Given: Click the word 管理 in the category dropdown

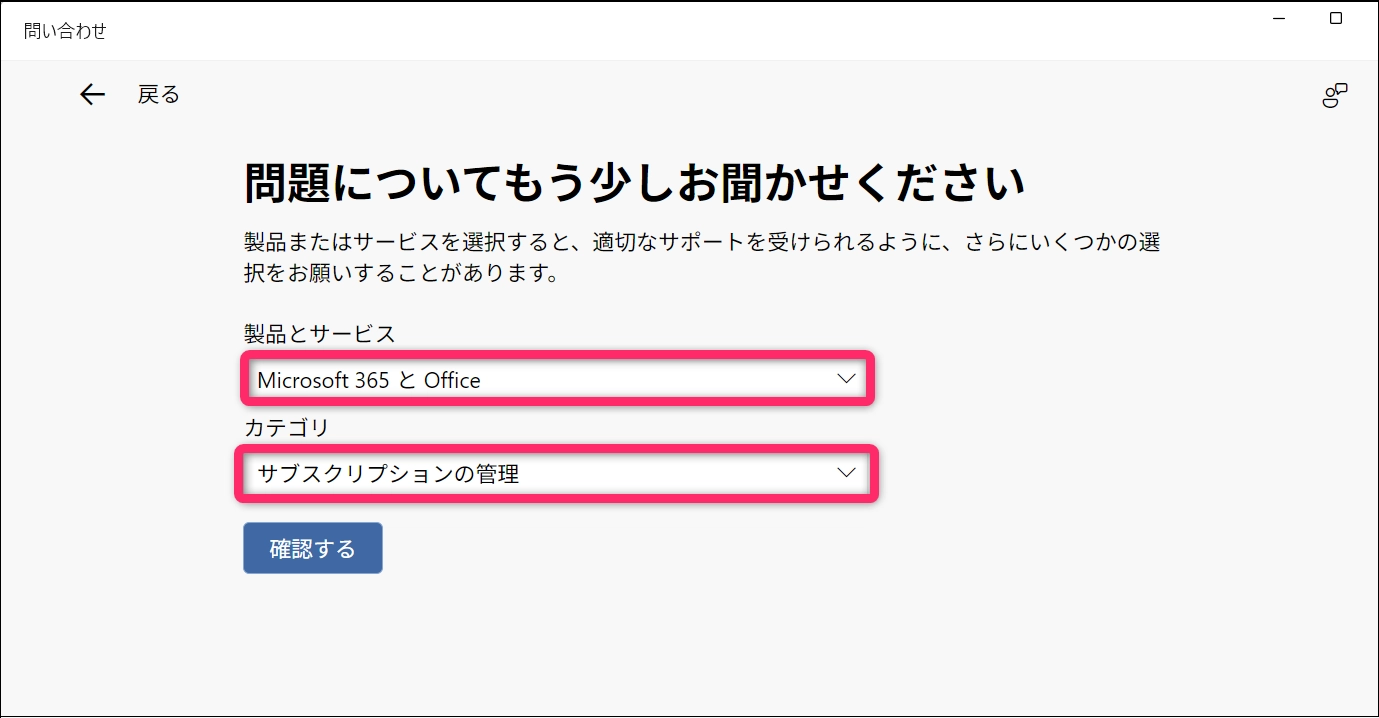Looking at the screenshot, I should click(x=502, y=474).
